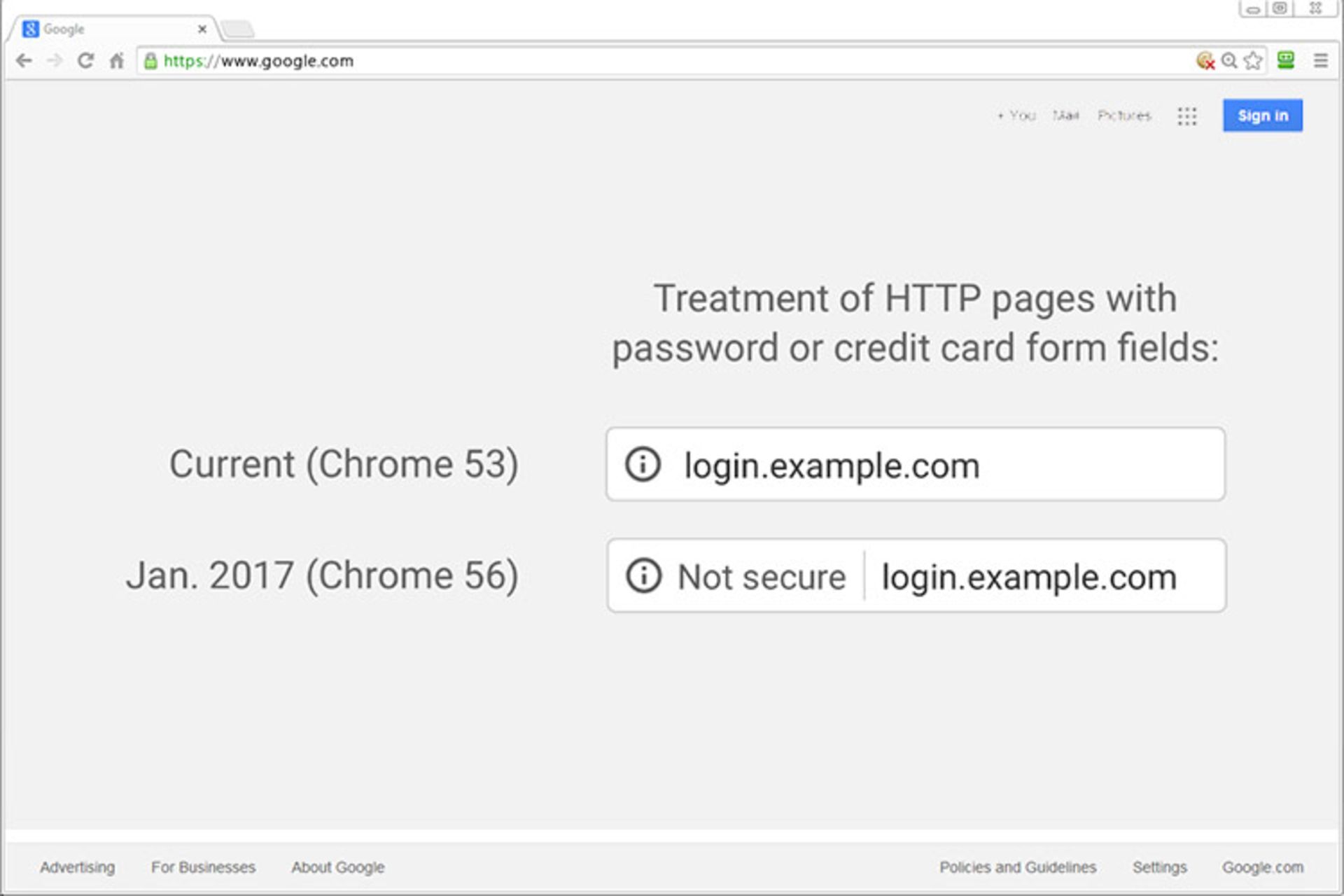Viewport: 1344px width, 896px height.
Task: Go to the browser home page
Action: 116,61
